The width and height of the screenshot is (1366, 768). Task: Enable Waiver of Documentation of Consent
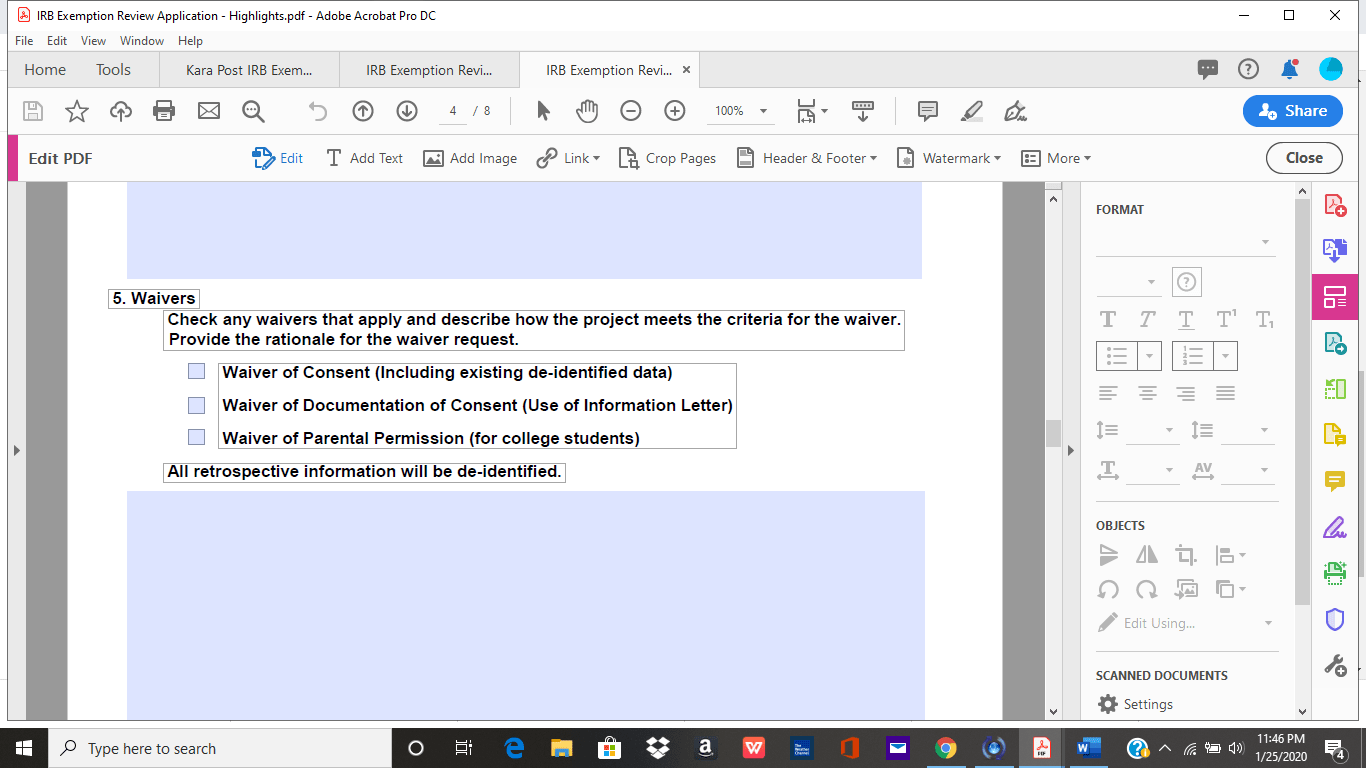tap(196, 405)
